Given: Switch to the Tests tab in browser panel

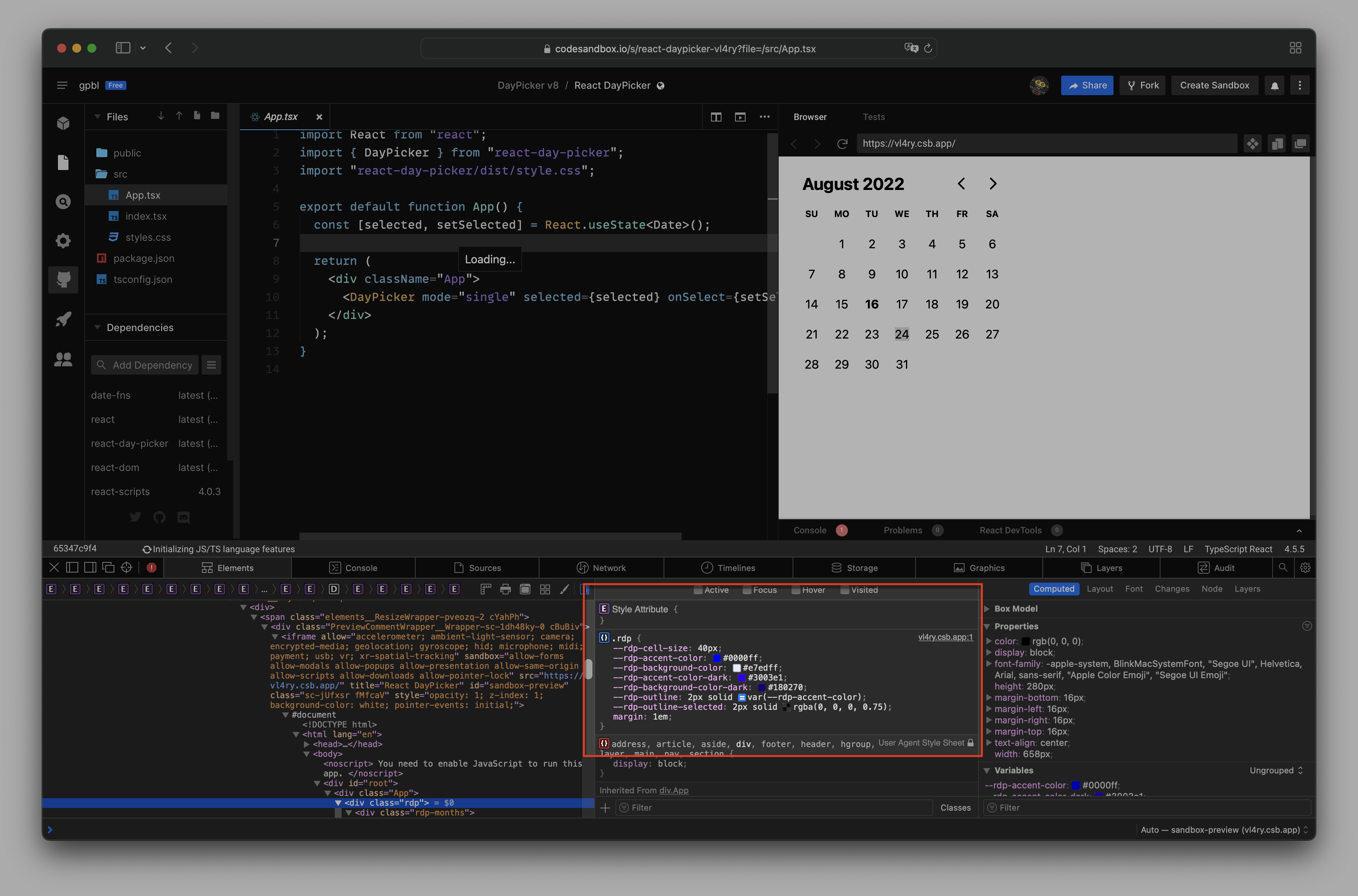Looking at the screenshot, I should point(873,117).
